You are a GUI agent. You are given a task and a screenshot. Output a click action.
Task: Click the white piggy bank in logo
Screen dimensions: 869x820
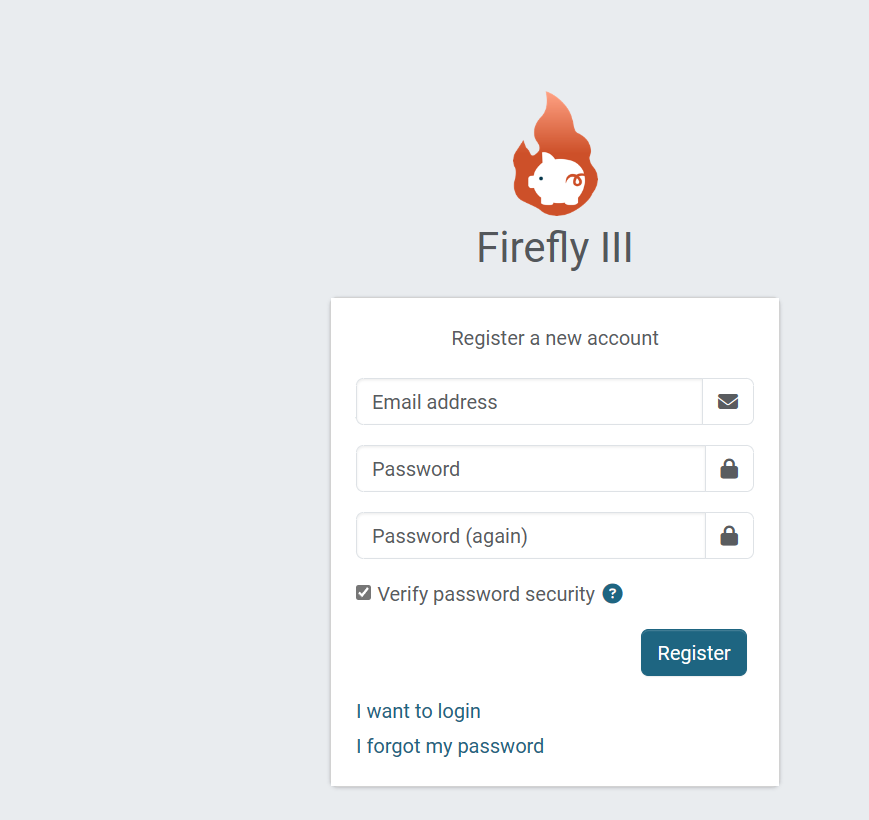pyautogui.click(x=556, y=181)
